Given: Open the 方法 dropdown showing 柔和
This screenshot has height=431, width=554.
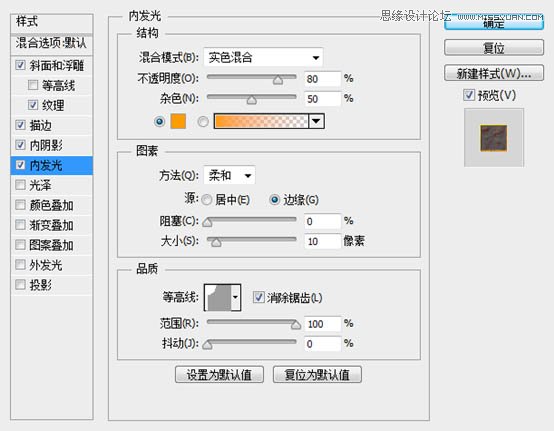Looking at the screenshot, I should tap(229, 175).
